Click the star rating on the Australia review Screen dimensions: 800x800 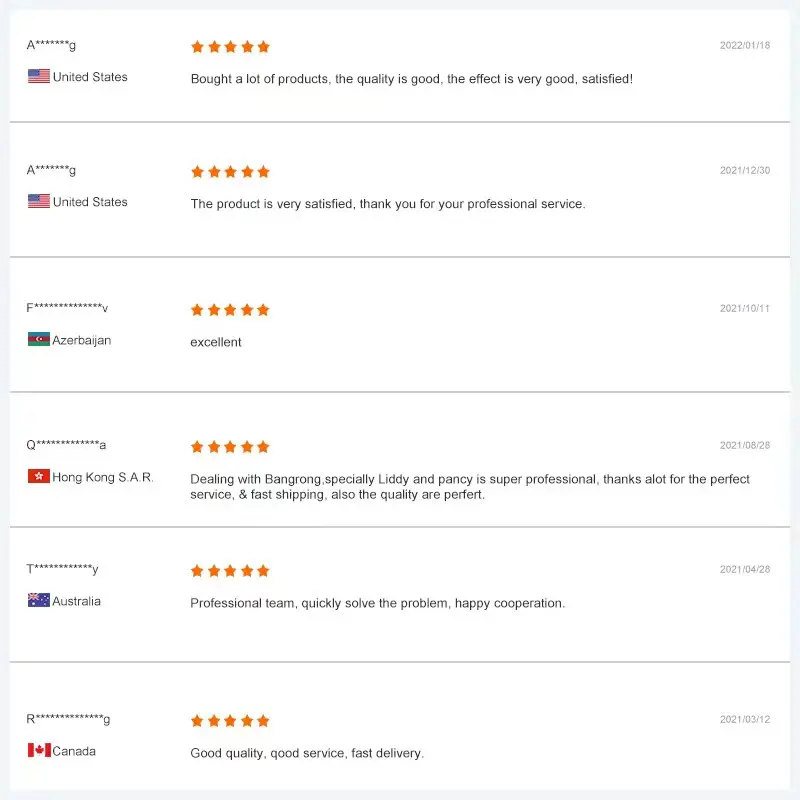coord(230,571)
